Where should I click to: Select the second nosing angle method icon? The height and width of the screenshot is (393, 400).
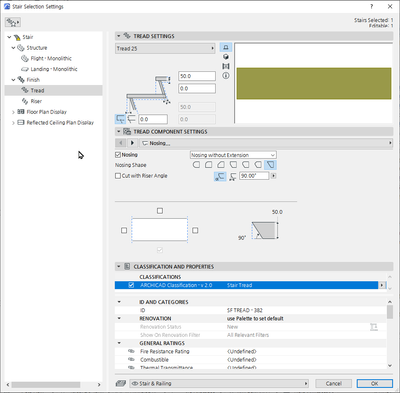(x=233, y=176)
